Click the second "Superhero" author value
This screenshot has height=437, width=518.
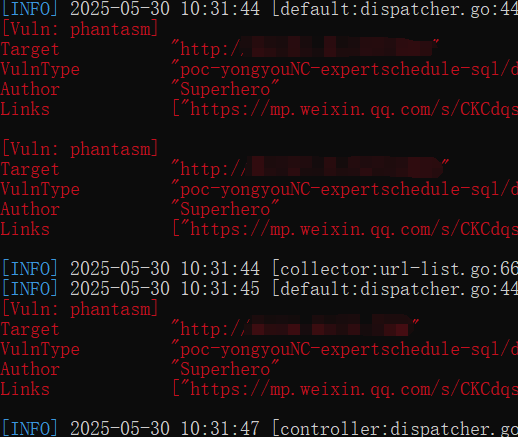coord(225,209)
